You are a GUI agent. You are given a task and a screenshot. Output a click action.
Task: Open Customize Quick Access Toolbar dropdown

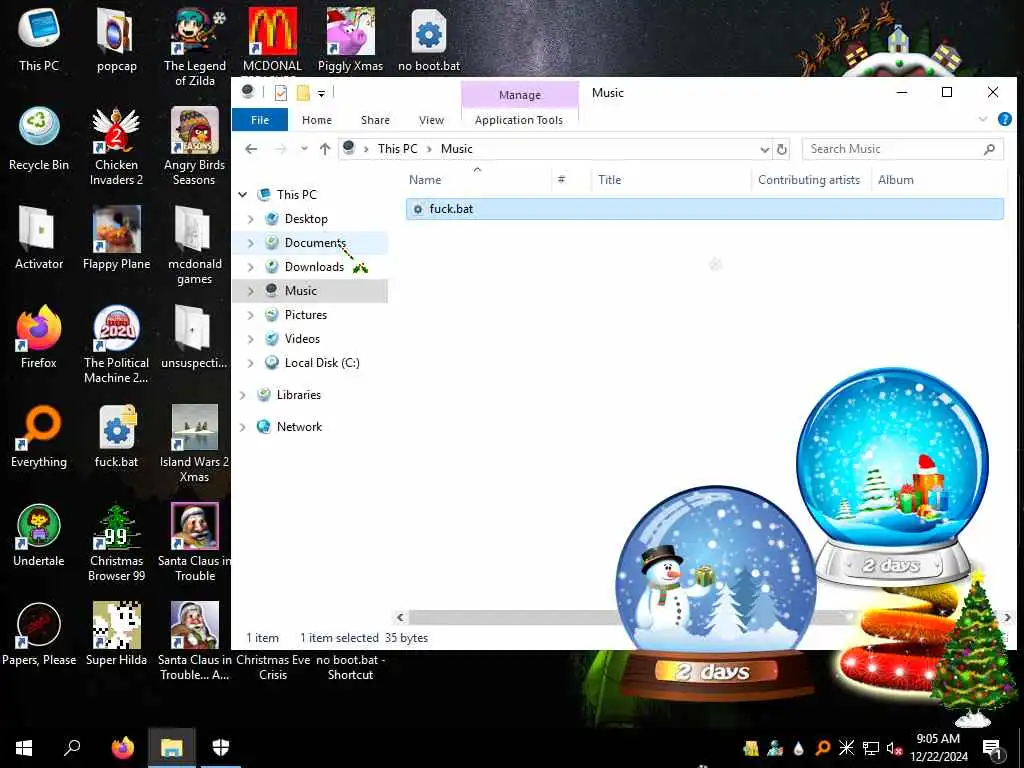click(321, 93)
